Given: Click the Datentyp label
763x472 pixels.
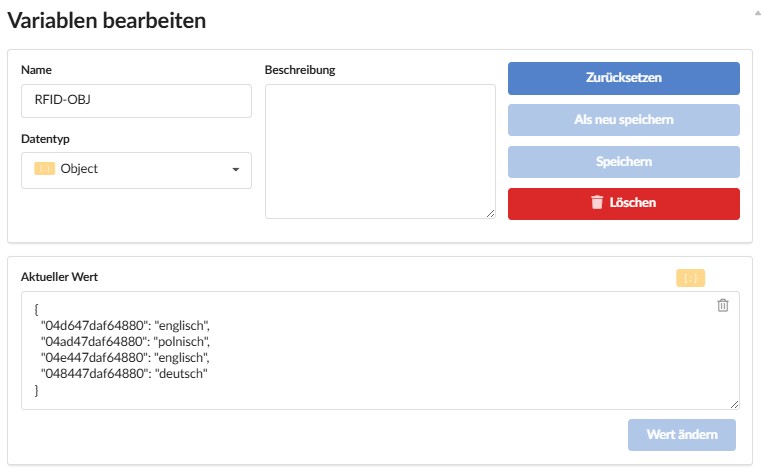Looking at the screenshot, I should tap(45, 139).
